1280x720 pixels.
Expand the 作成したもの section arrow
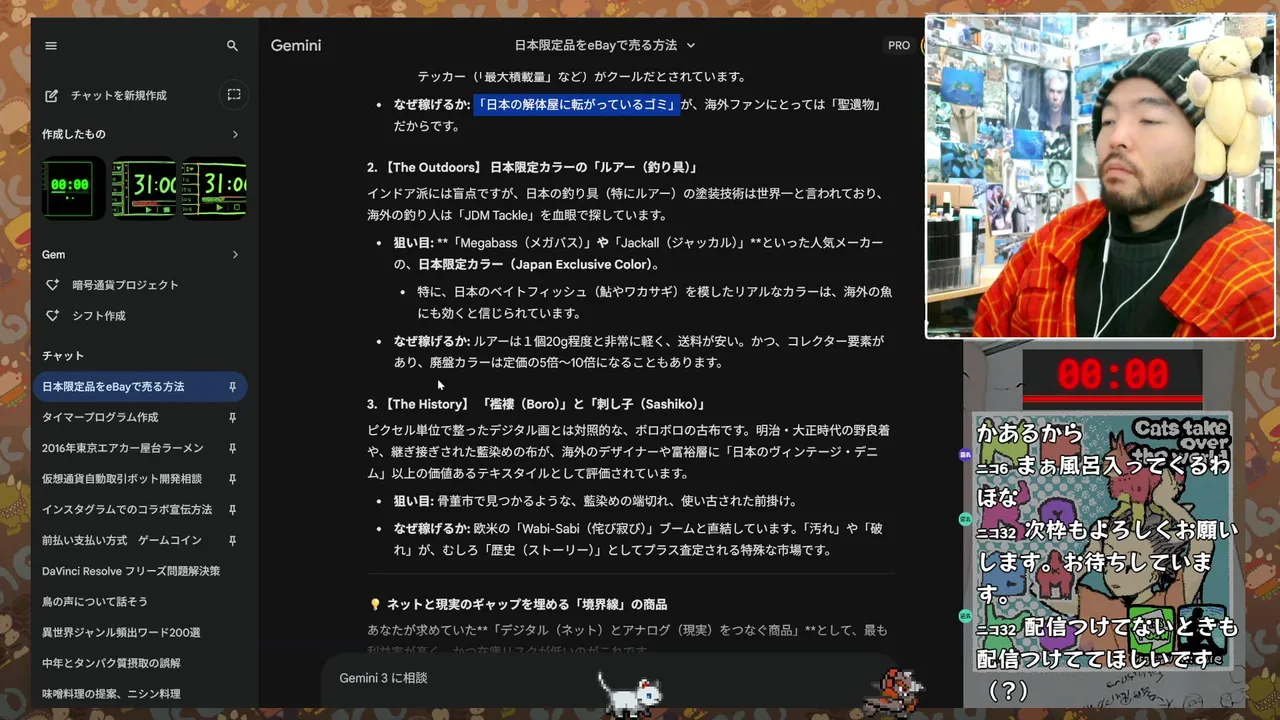tap(235, 134)
